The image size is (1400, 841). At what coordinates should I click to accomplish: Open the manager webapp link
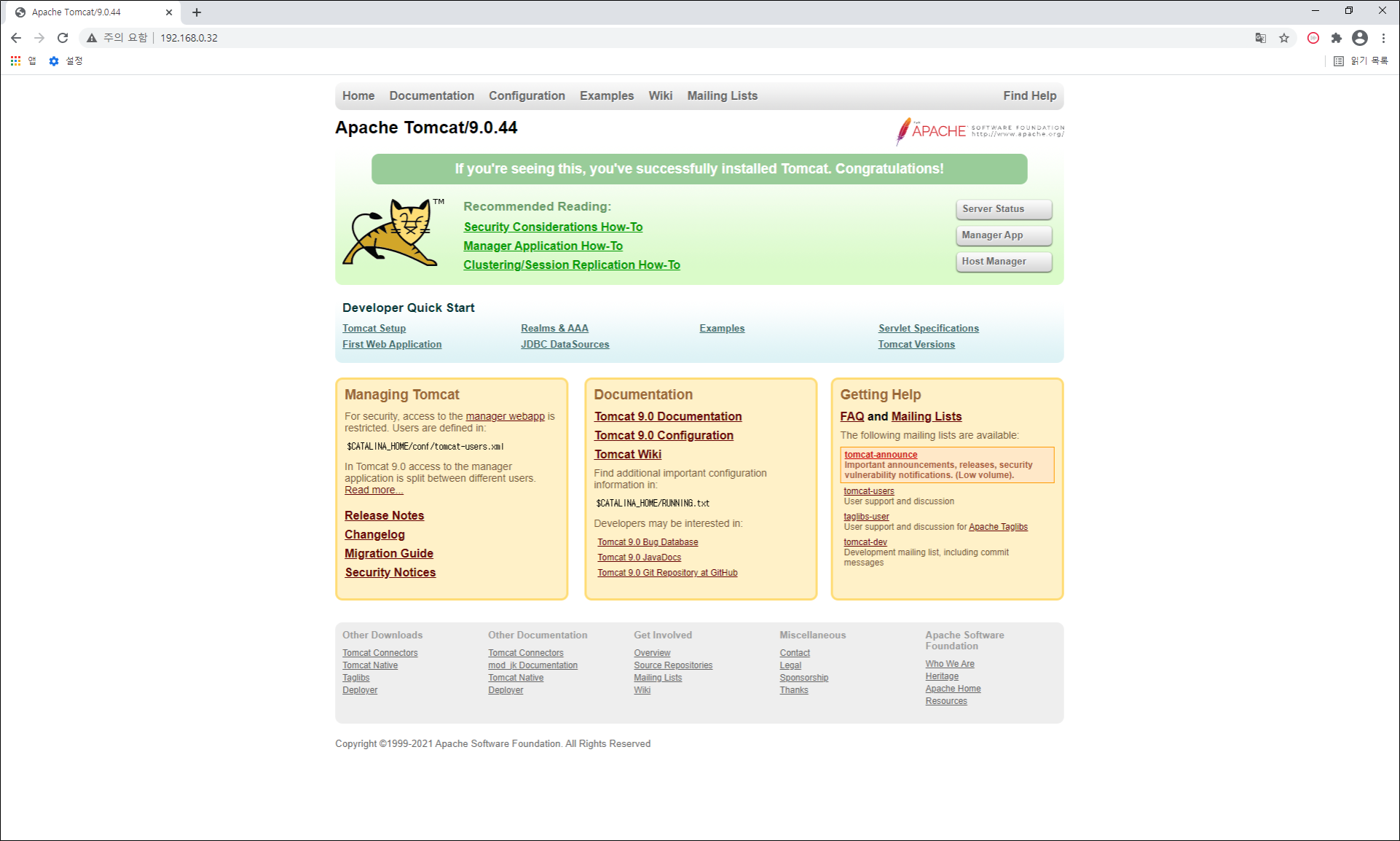click(505, 416)
